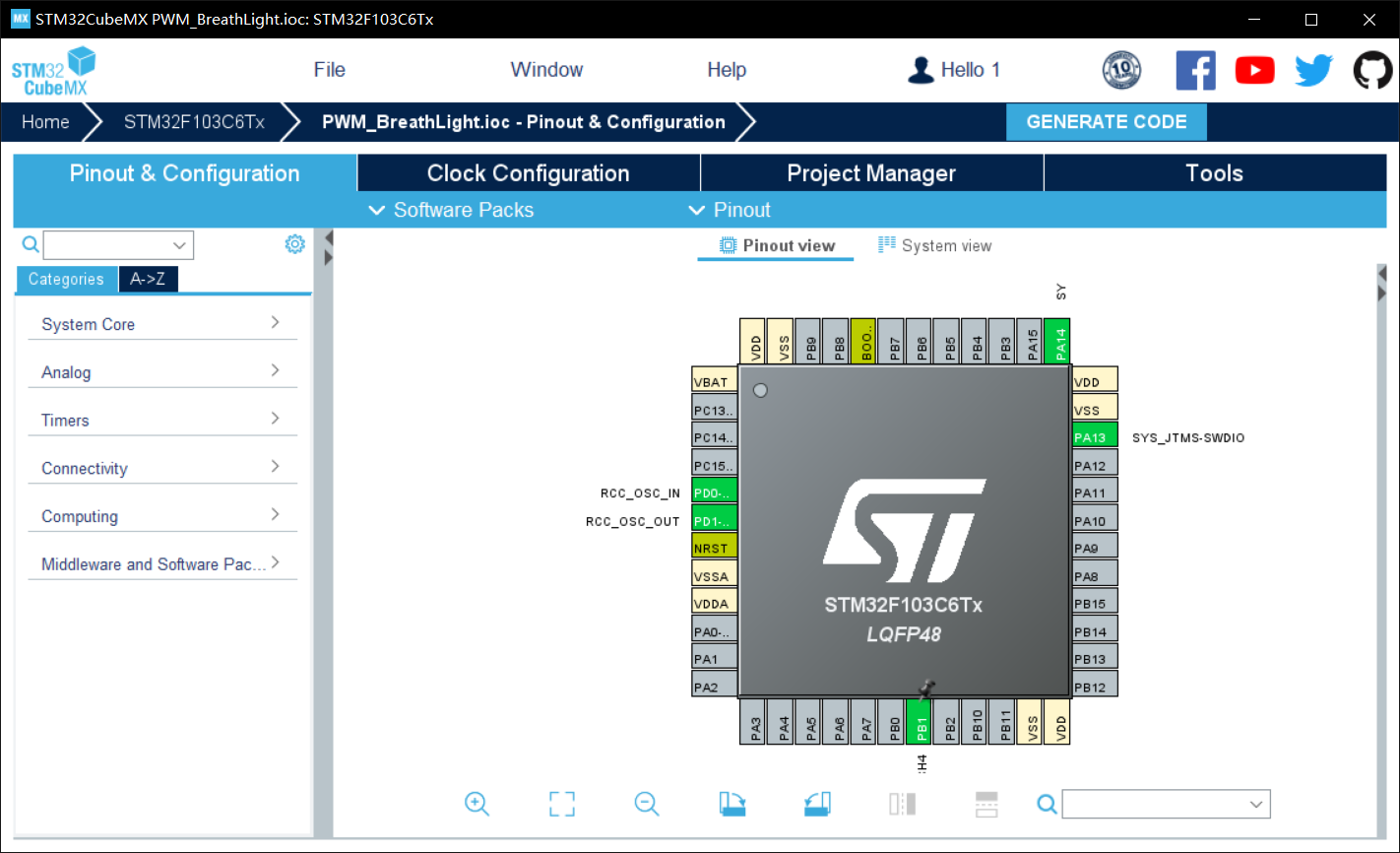1400x853 pixels.
Task: Click the vertical split view icon
Action: (x=902, y=804)
